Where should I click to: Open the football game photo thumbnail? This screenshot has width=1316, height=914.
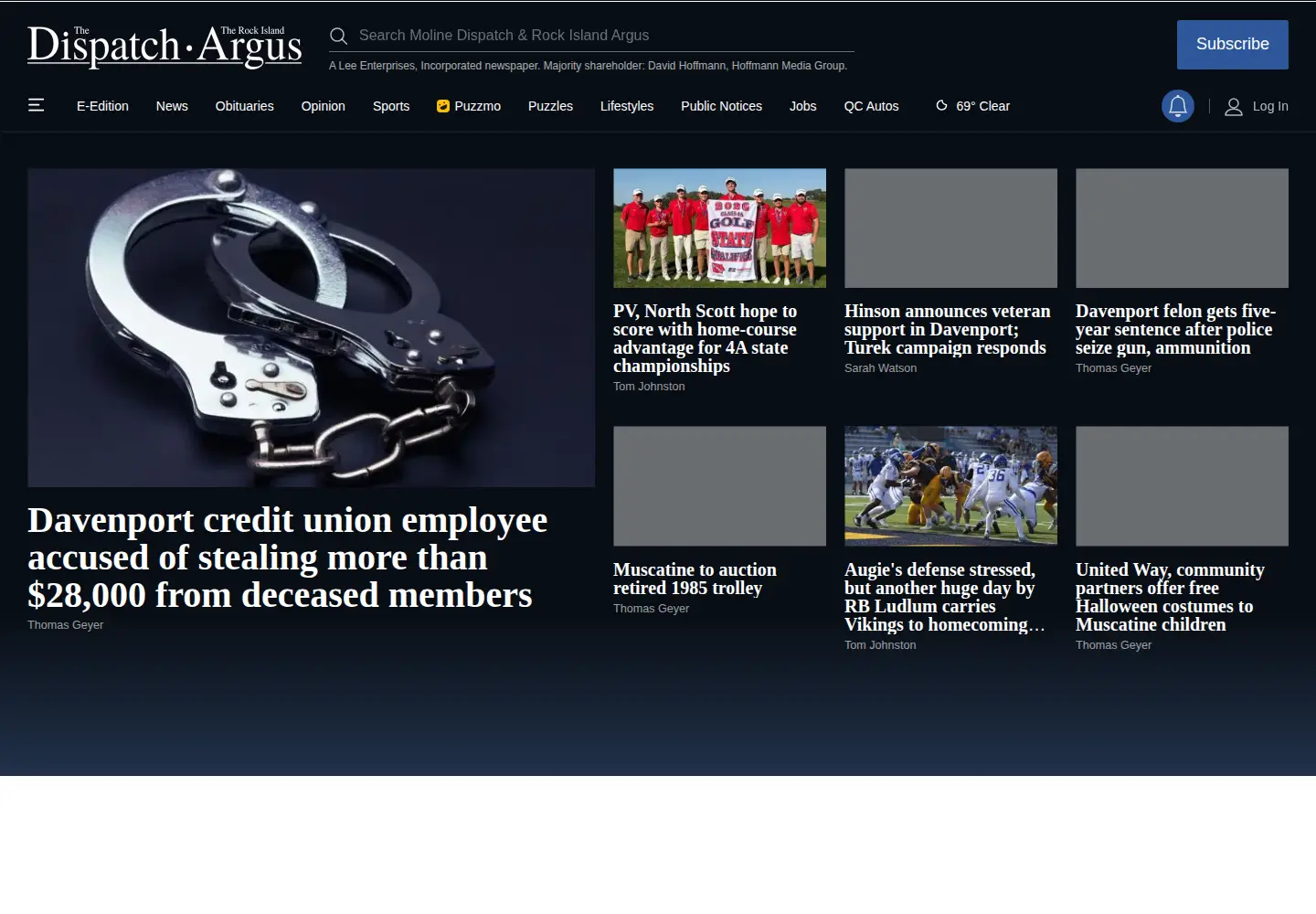pyautogui.click(x=951, y=486)
